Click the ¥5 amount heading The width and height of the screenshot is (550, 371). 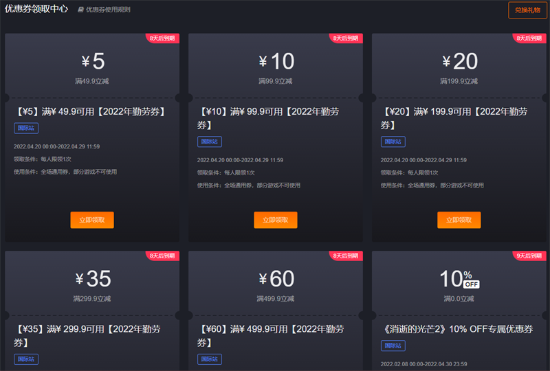click(93, 61)
